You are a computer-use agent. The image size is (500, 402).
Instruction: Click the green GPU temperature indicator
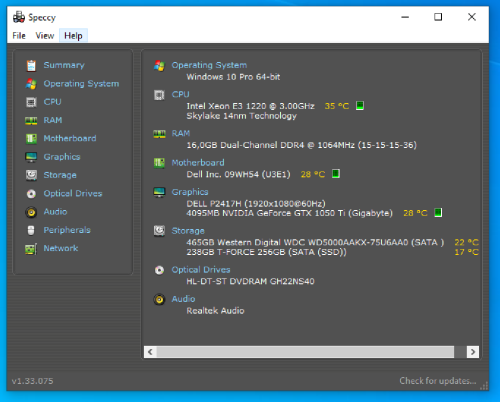pos(438,213)
